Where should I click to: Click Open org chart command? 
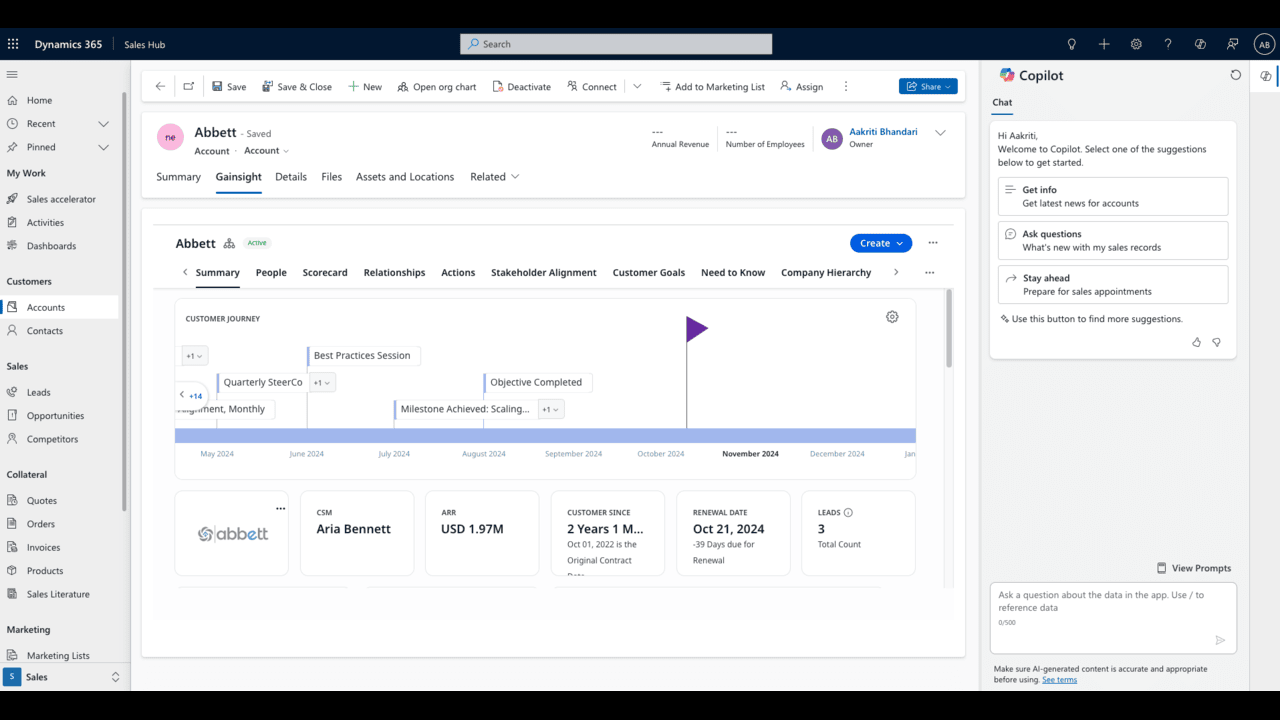437,86
